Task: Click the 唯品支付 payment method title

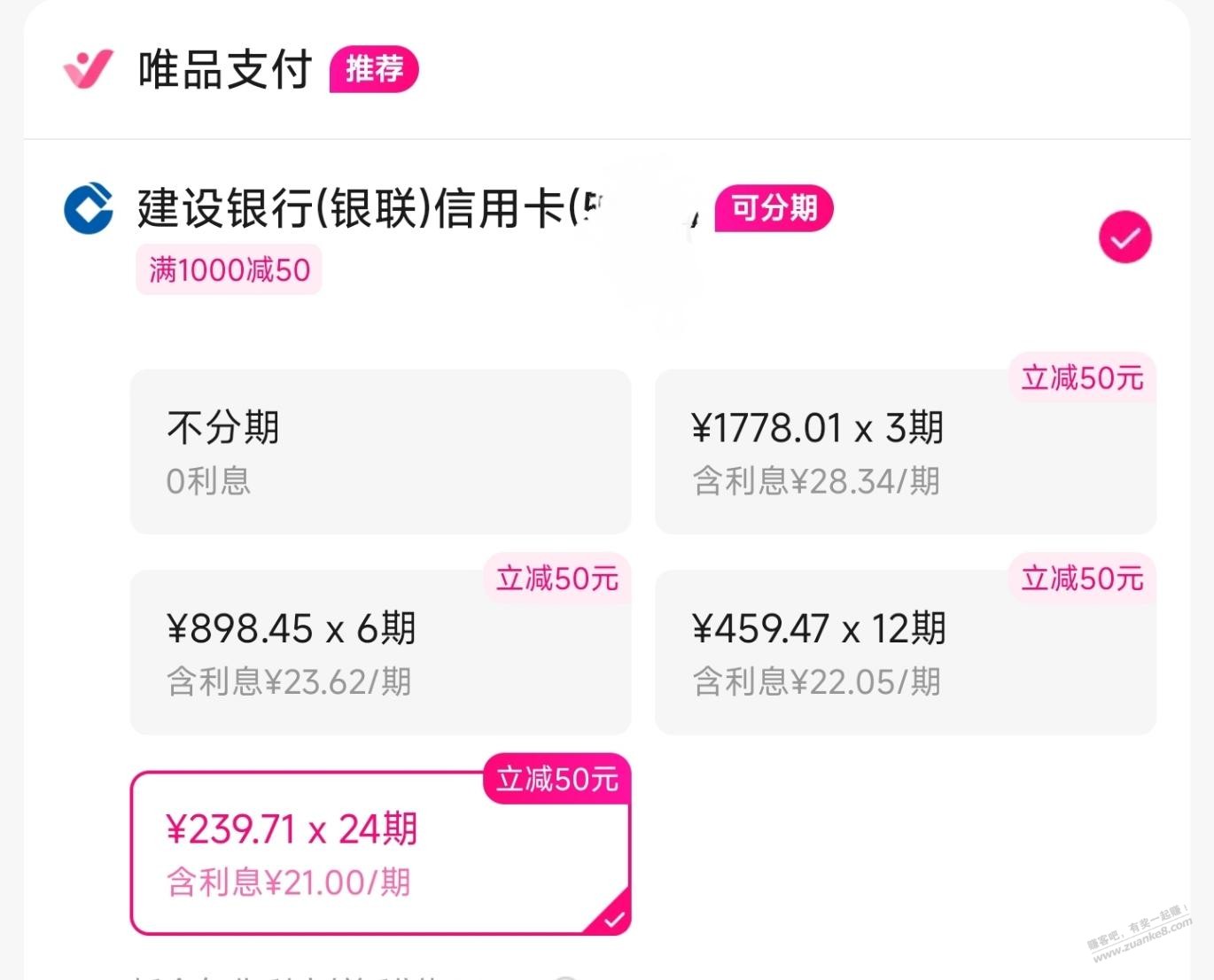Action: click(x=225, y=70)
